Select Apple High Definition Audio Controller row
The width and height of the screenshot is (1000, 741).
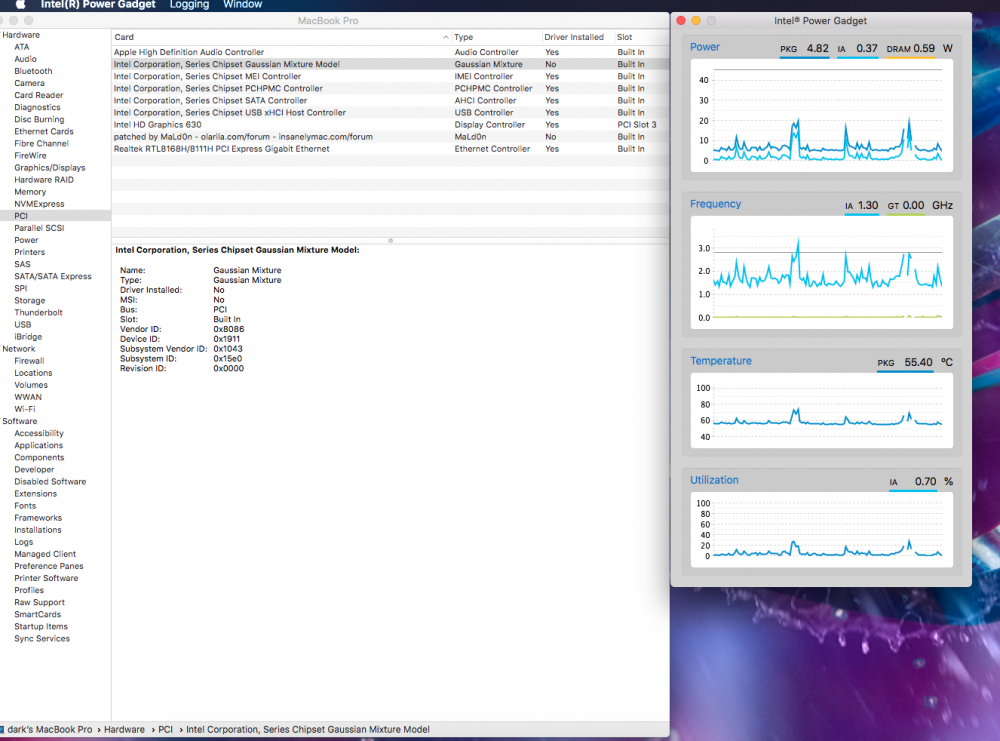390,52
